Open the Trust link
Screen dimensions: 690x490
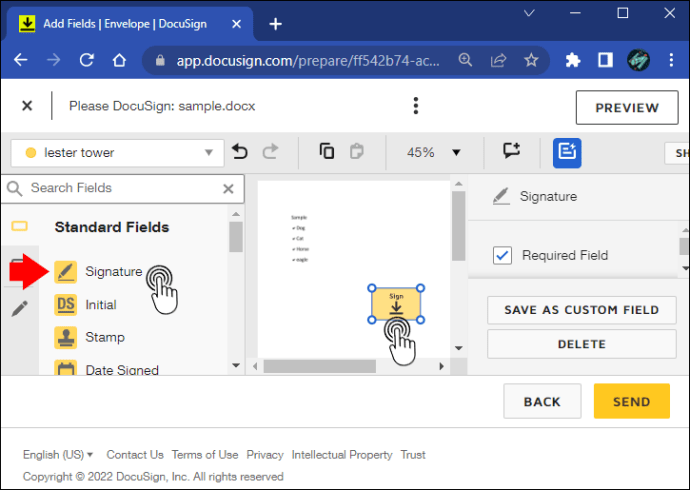(x=413, y=454)
